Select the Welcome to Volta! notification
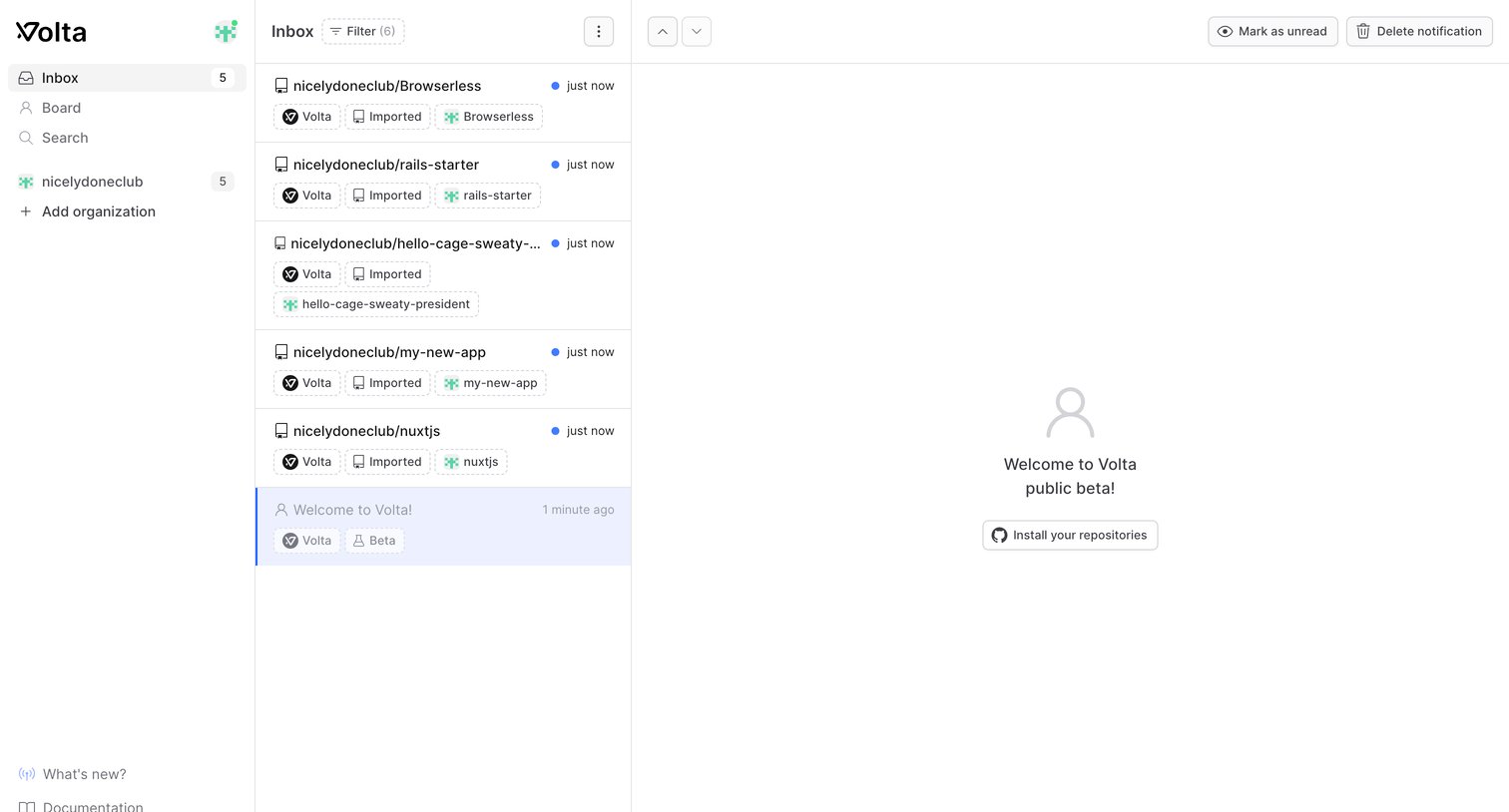 pos(443,527)
